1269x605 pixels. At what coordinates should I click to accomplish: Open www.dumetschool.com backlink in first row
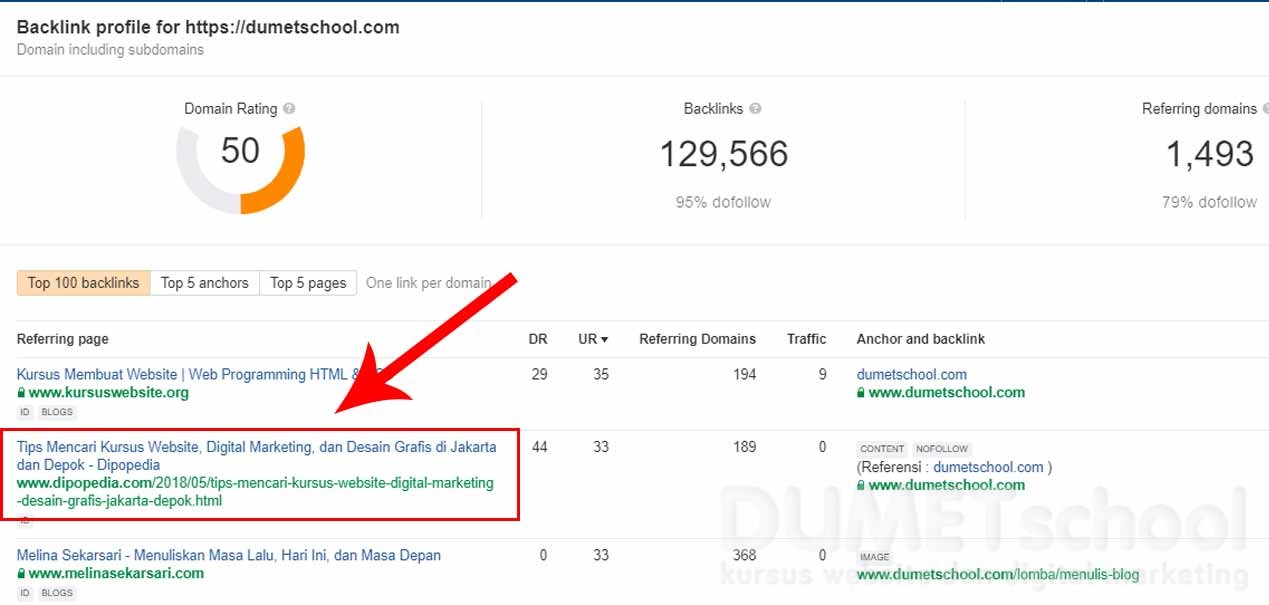pos(946,393)
